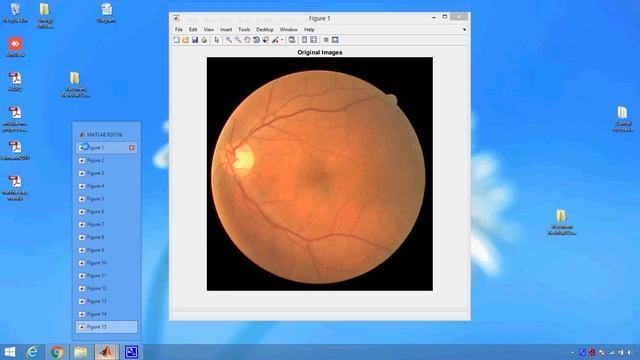Select Figure 11 in the taskbar window list

[107, 276]
